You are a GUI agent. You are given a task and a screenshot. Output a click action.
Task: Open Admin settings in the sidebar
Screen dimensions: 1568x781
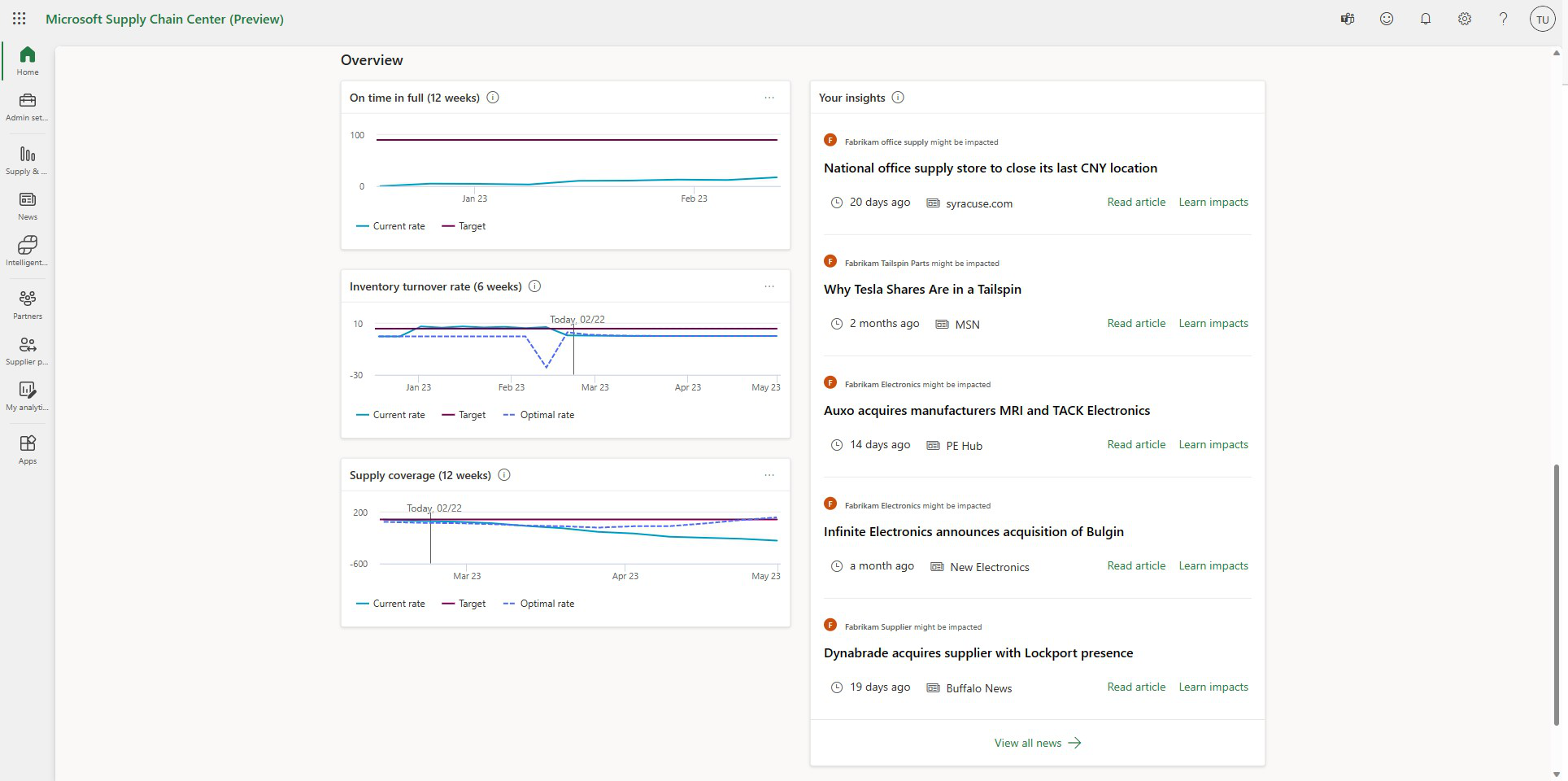click(x=28, y=107)
